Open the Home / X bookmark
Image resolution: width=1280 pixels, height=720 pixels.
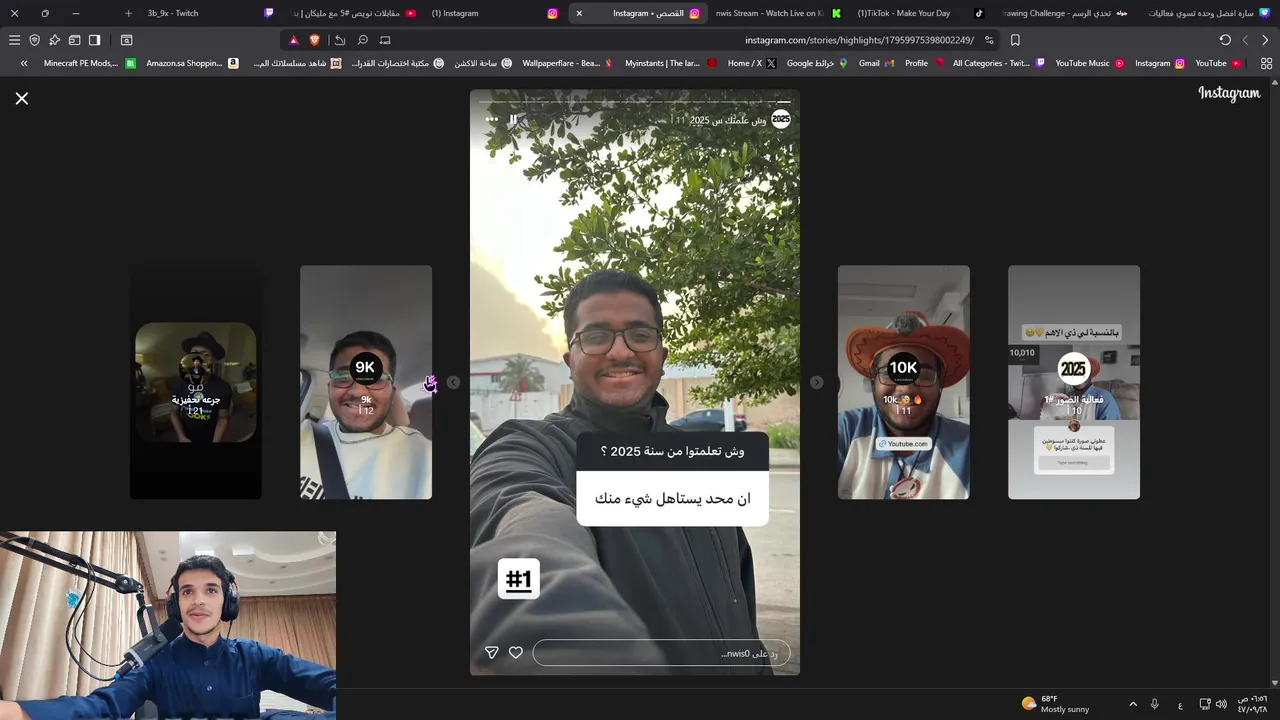(x=752, y=63)
